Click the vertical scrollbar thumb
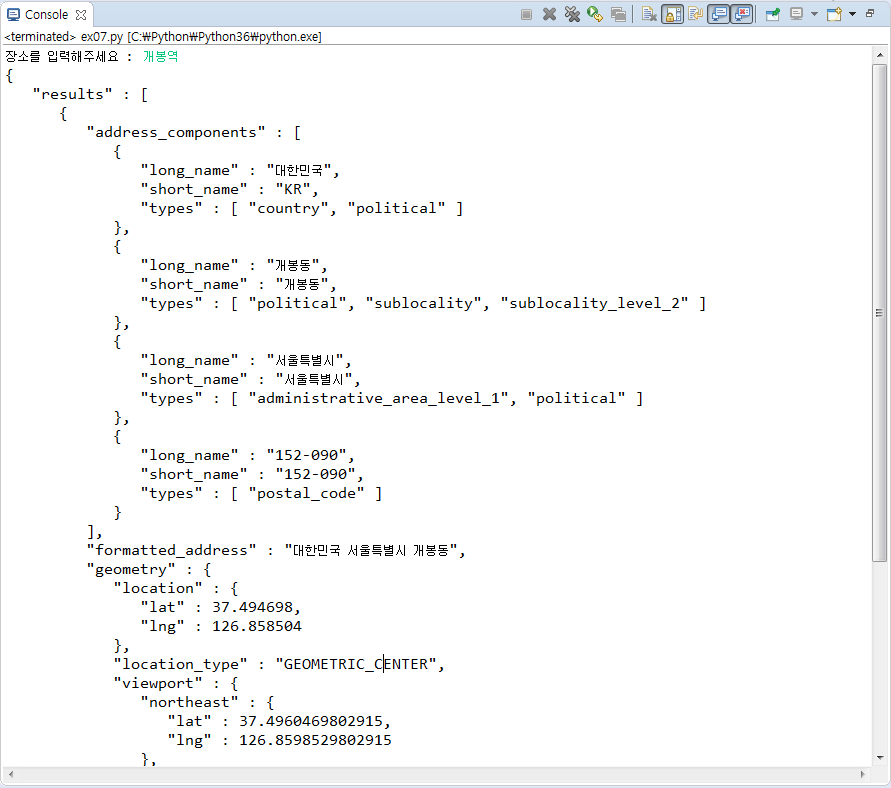This screenshot has height=788, width=891. point(880,312)
